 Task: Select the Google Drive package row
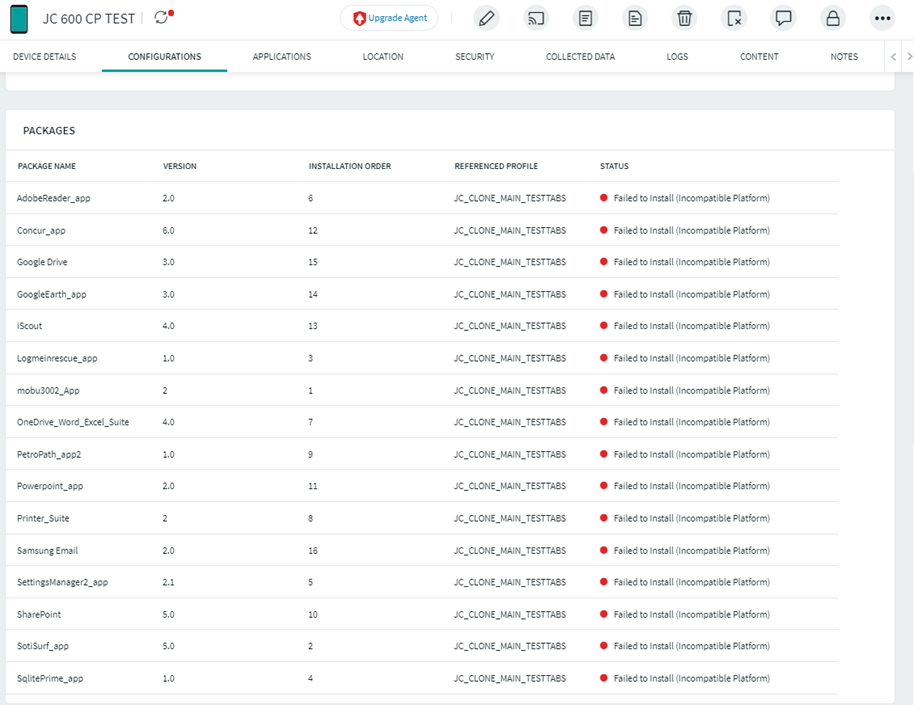click(x=42, y=262)
